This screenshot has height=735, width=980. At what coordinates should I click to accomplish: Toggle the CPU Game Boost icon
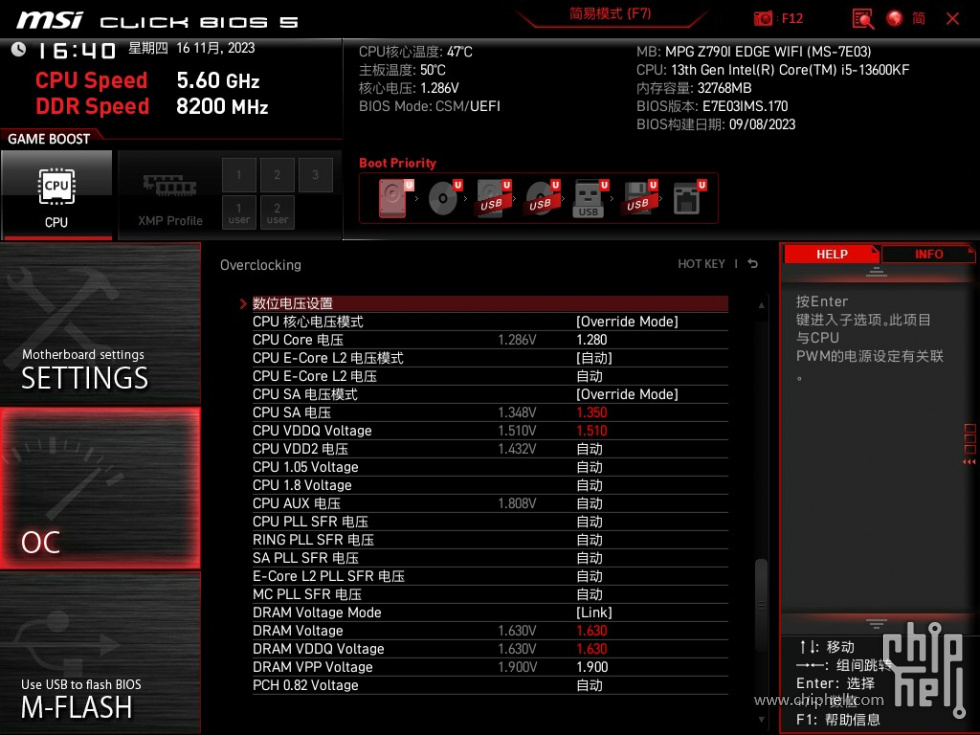[x=56, y=195]
